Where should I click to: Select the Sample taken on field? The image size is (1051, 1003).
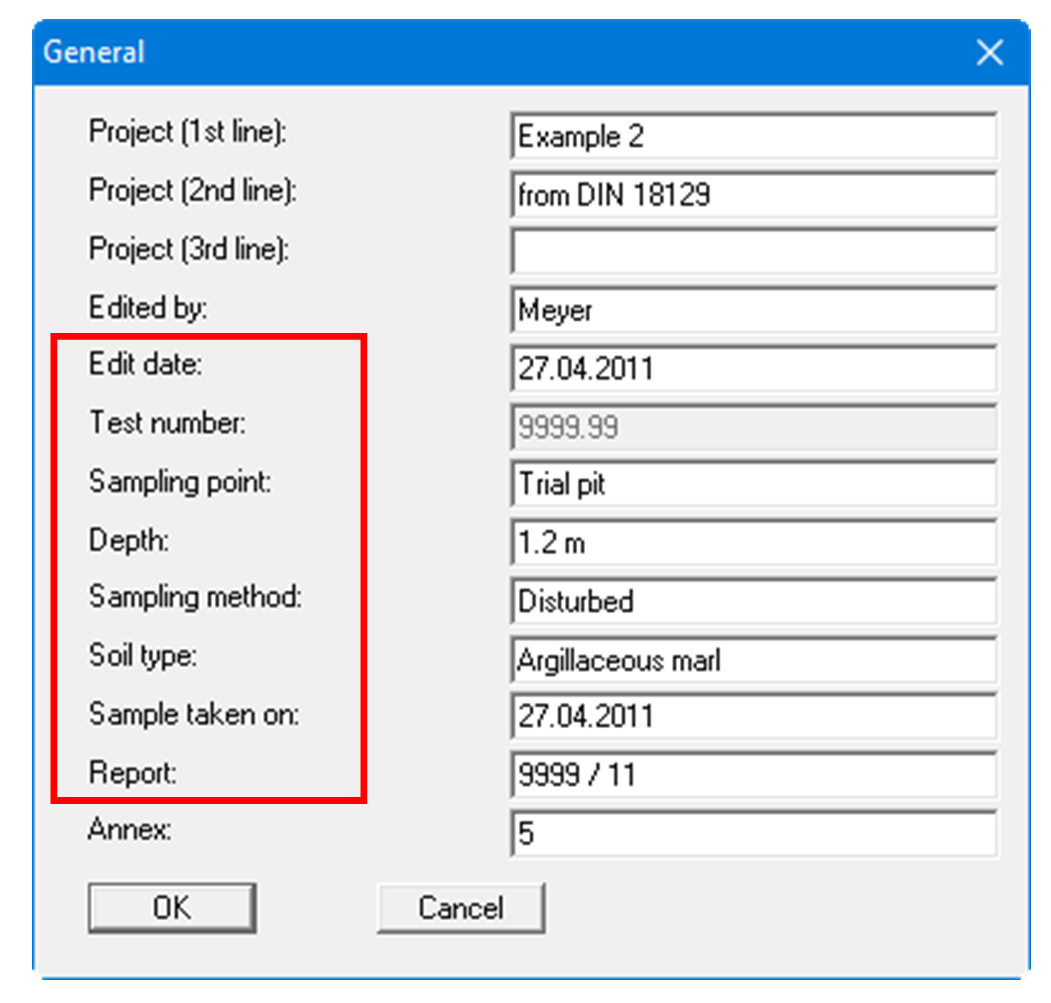pos(752,717)
